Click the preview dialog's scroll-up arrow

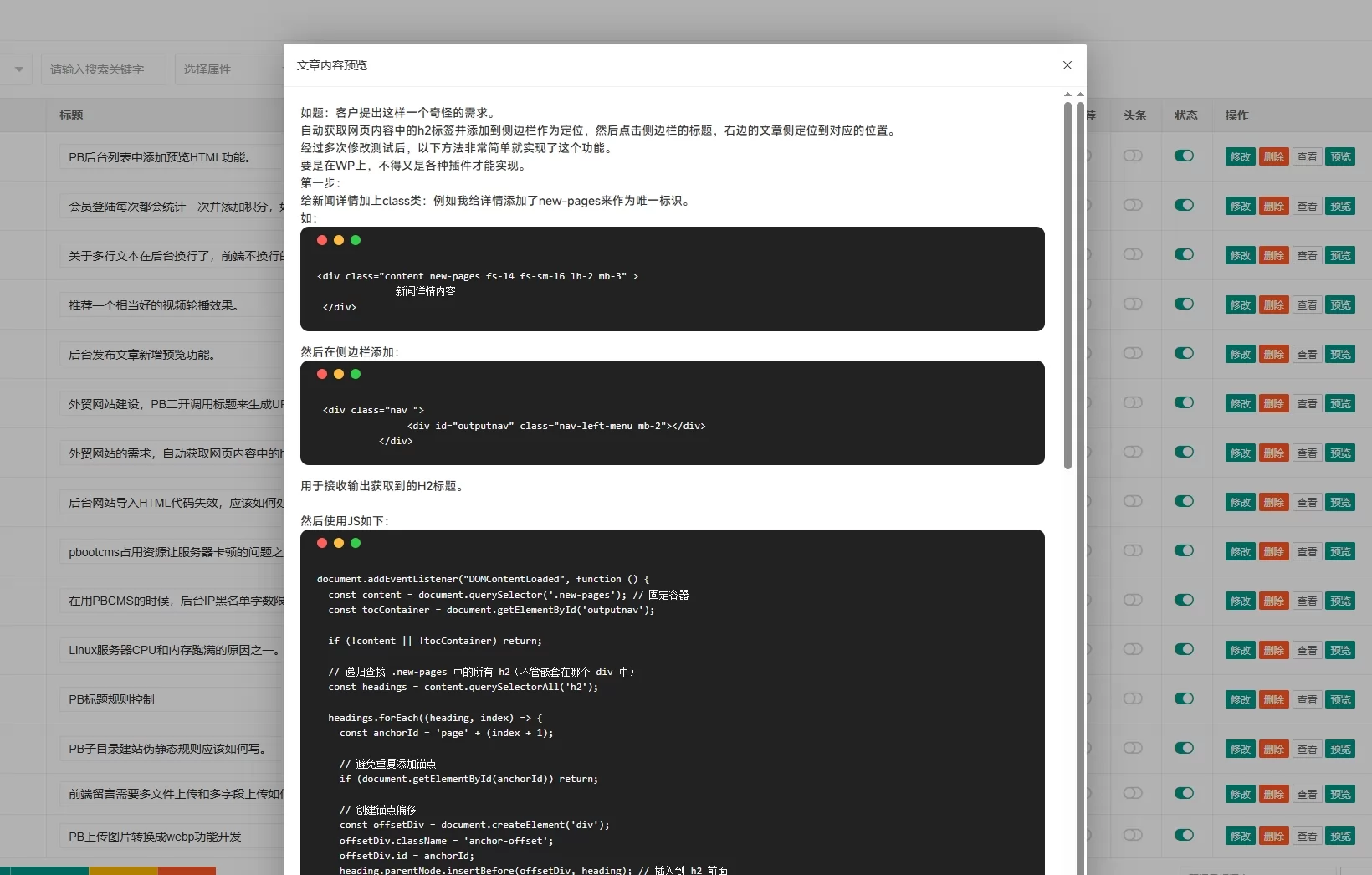(1067, 95)
